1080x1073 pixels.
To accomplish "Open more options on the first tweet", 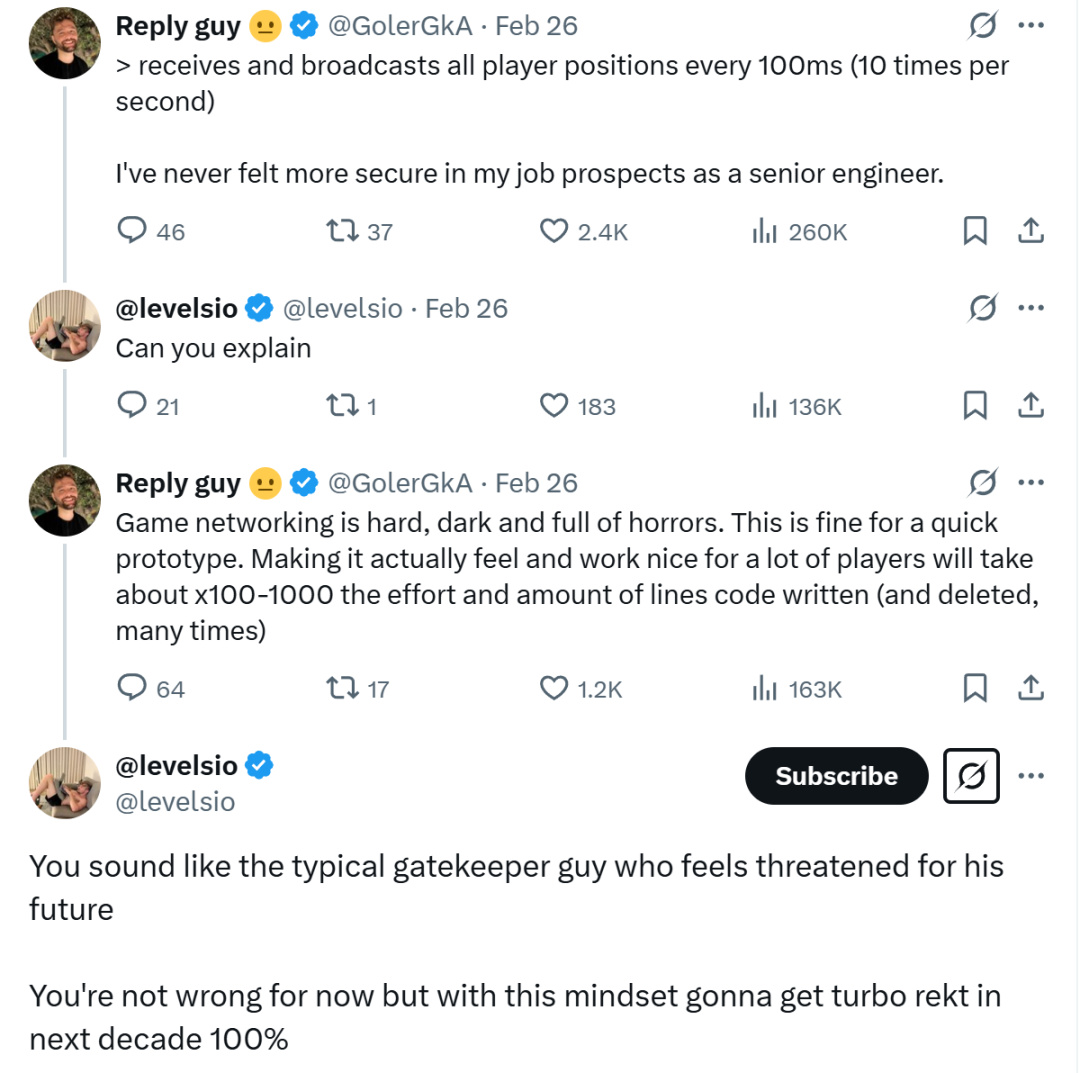I will 1030,26.
